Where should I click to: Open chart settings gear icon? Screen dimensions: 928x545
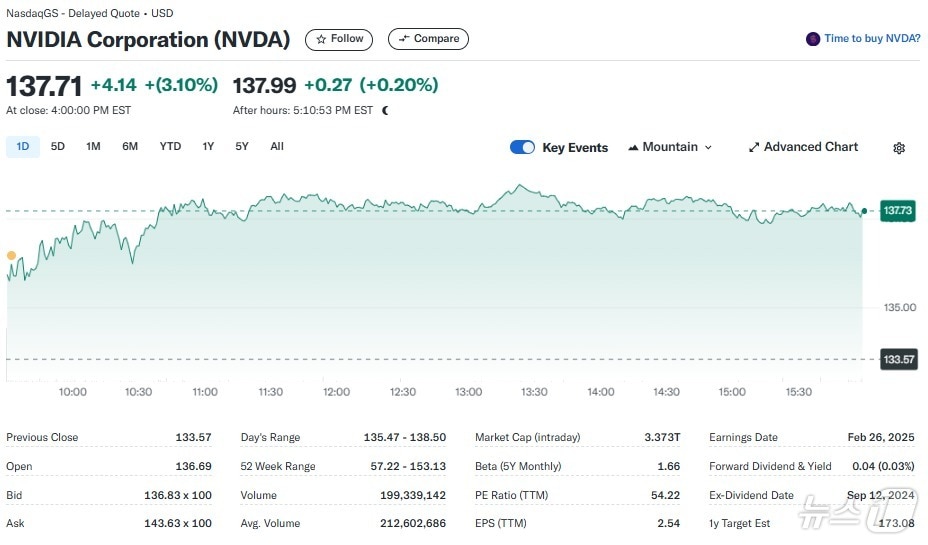click(898, 148)
